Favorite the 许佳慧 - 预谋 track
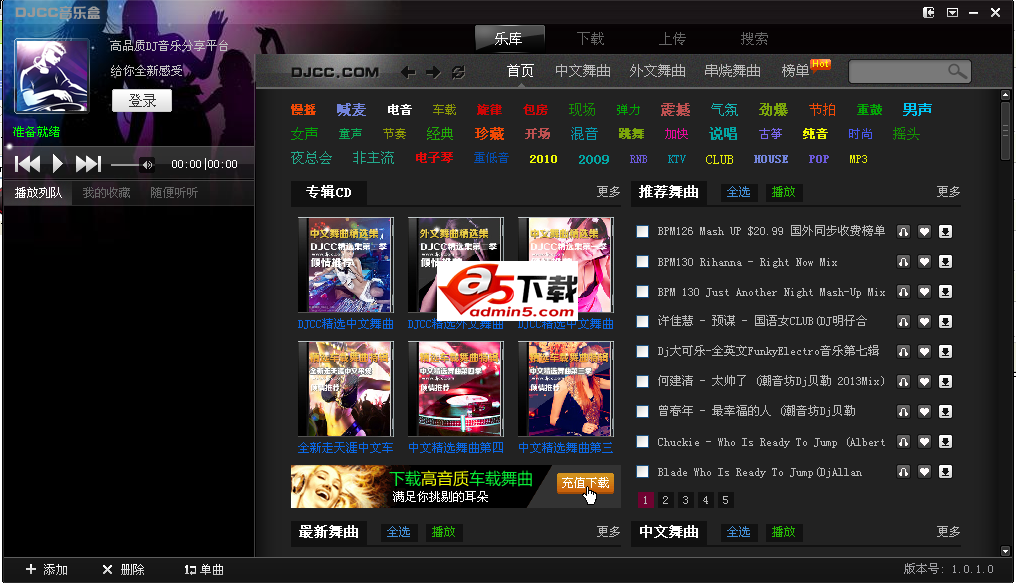 925,321
